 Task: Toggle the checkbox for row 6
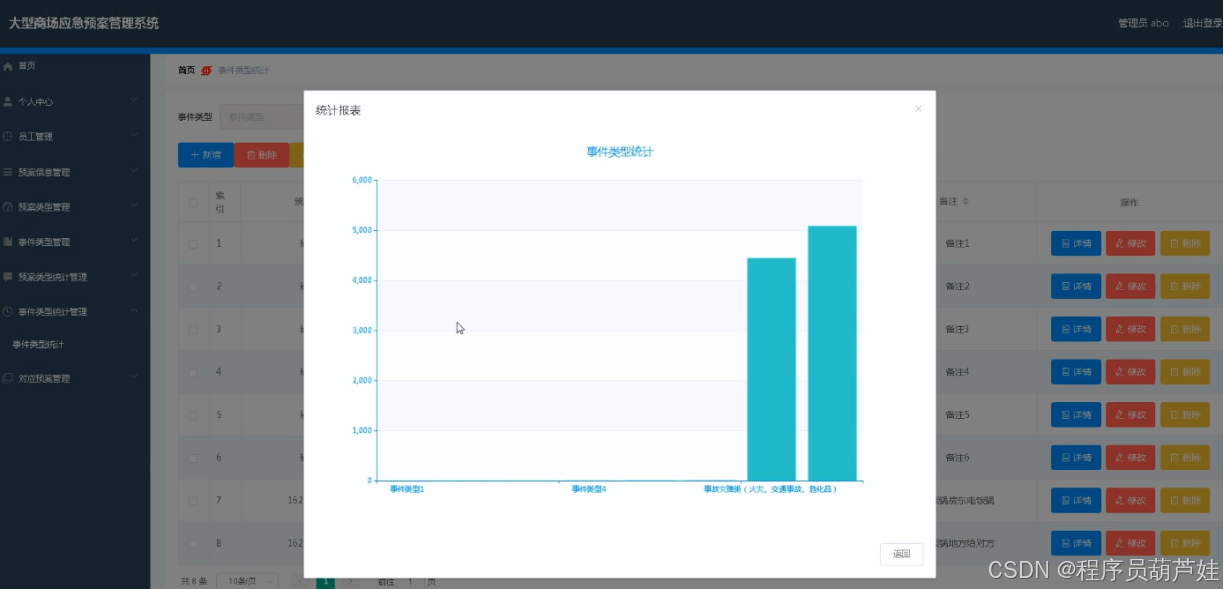[x=193, y=457]
